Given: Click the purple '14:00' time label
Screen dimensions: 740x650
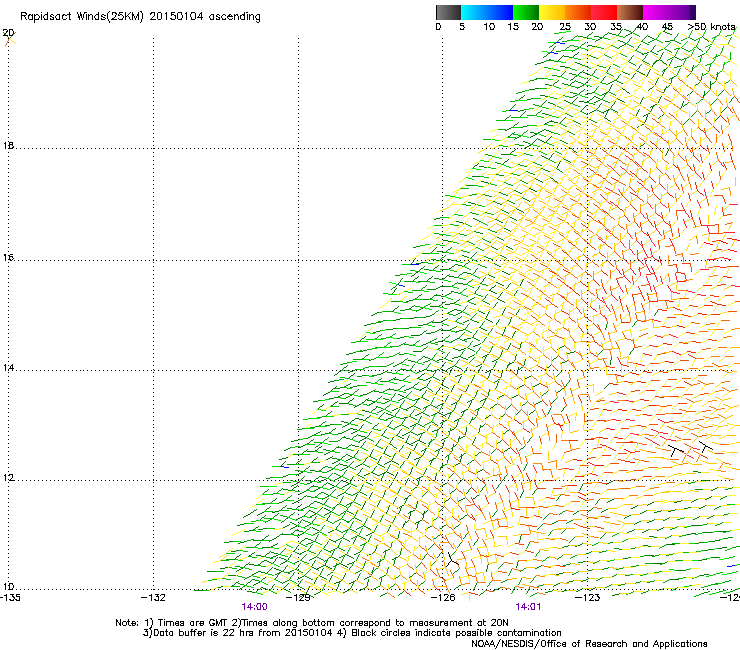Looking at the screenshot, I should point(254,607).
